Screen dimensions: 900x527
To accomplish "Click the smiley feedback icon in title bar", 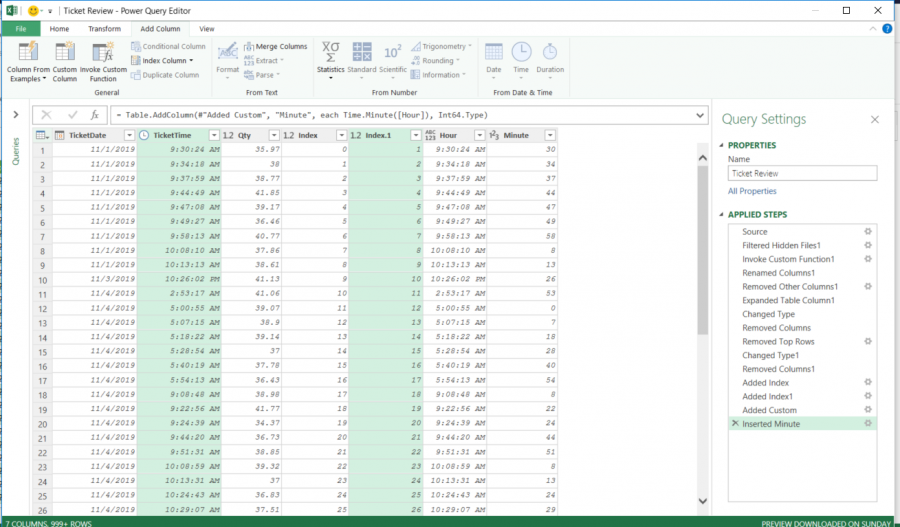I will coord(33,10).
